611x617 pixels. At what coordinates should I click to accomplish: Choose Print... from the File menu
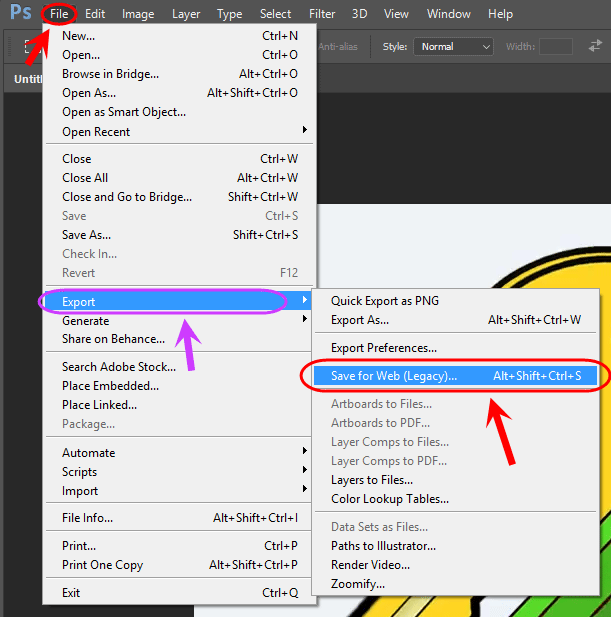coord(180,546)
